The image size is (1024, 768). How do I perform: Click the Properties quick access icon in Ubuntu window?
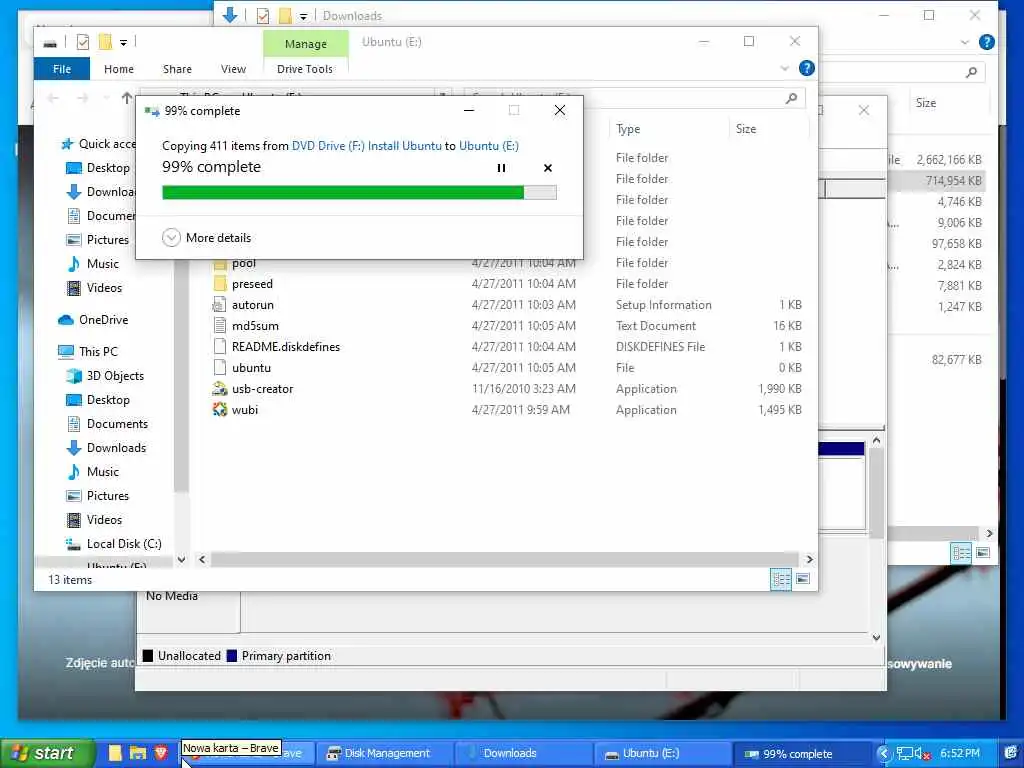(83, 42)
